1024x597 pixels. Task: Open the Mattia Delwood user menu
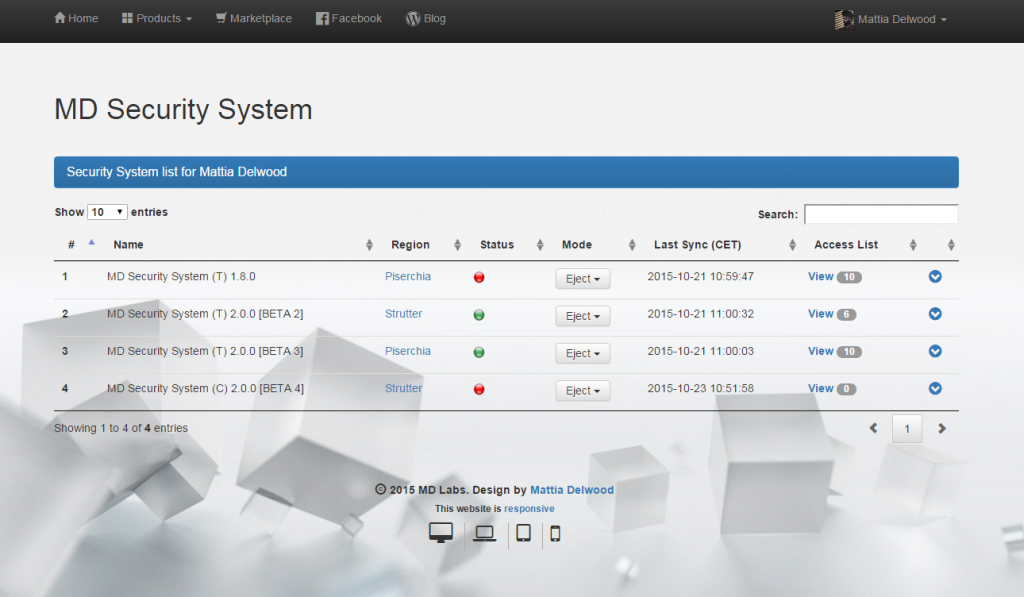891,19
